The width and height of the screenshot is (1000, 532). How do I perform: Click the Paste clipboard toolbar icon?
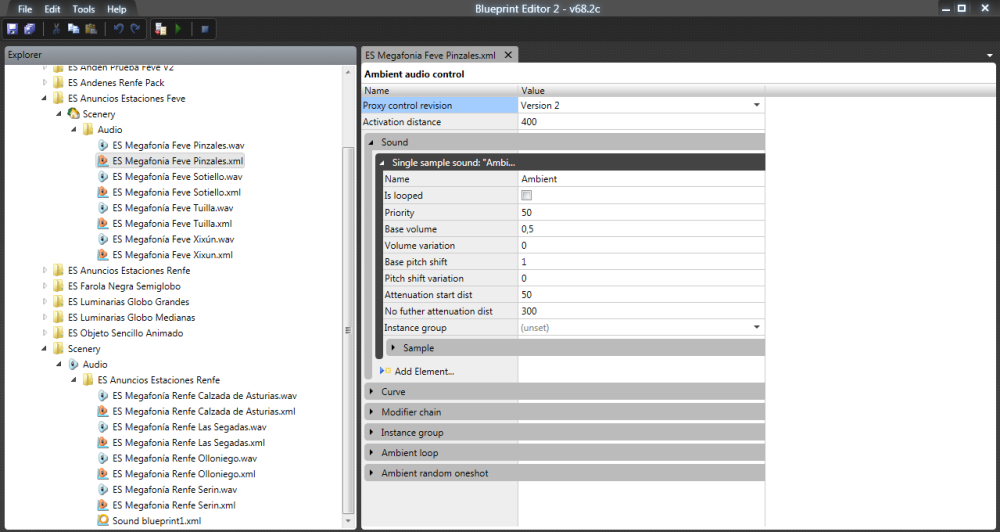[x=91, y=29]
